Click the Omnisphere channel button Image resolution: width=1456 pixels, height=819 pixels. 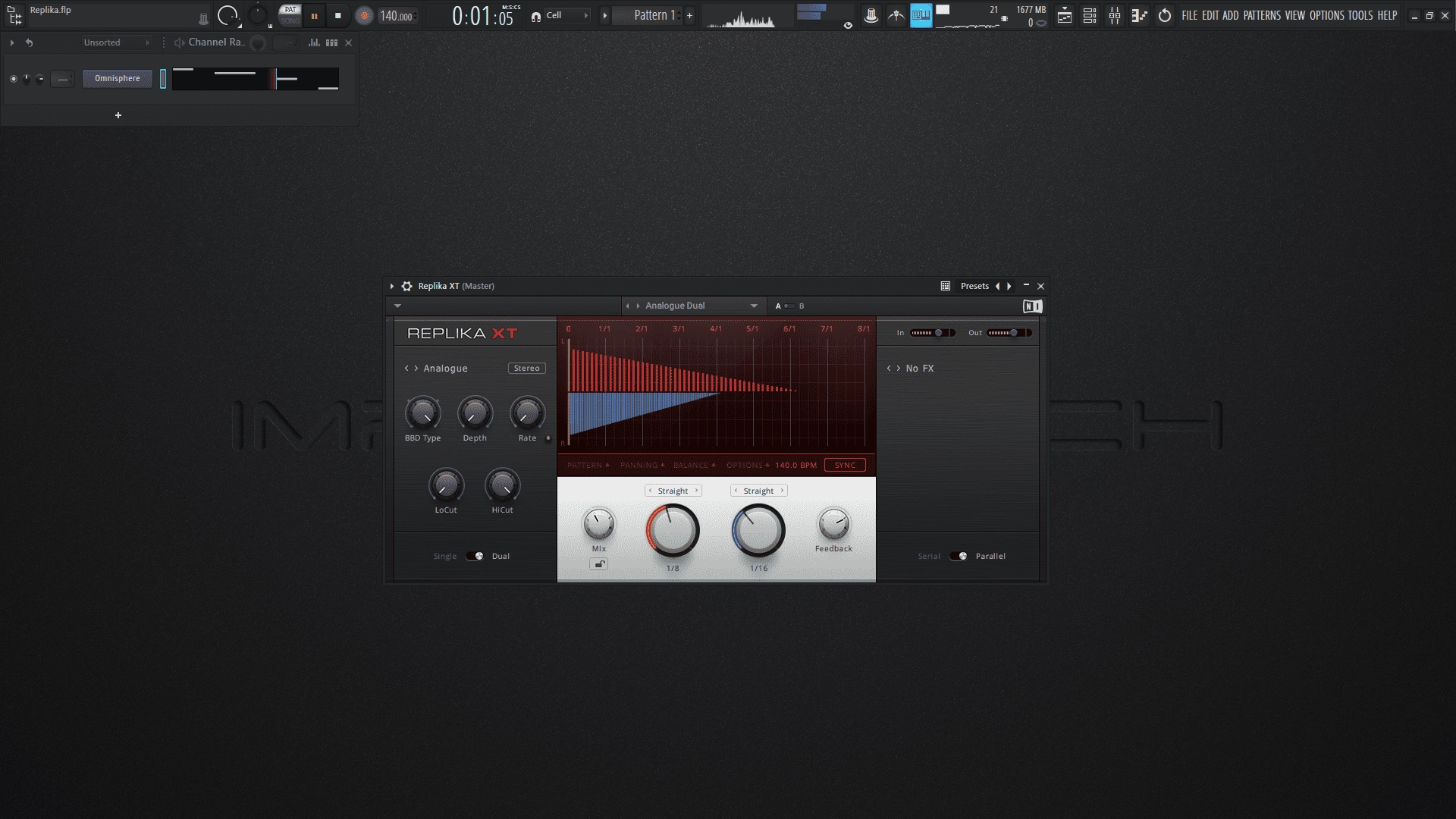click(x=118, y=79)
